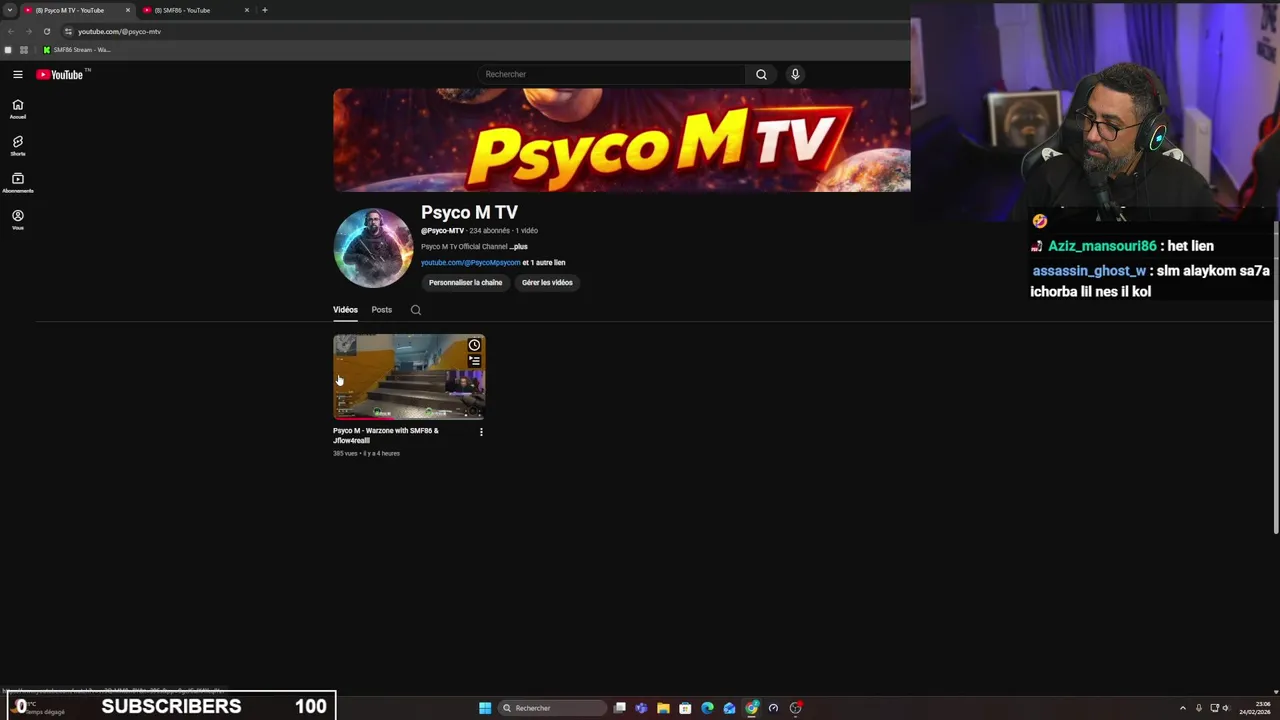
Task: Open Accueil in the left sidebar
Action: pyautogui.click(x=17, y=109)
